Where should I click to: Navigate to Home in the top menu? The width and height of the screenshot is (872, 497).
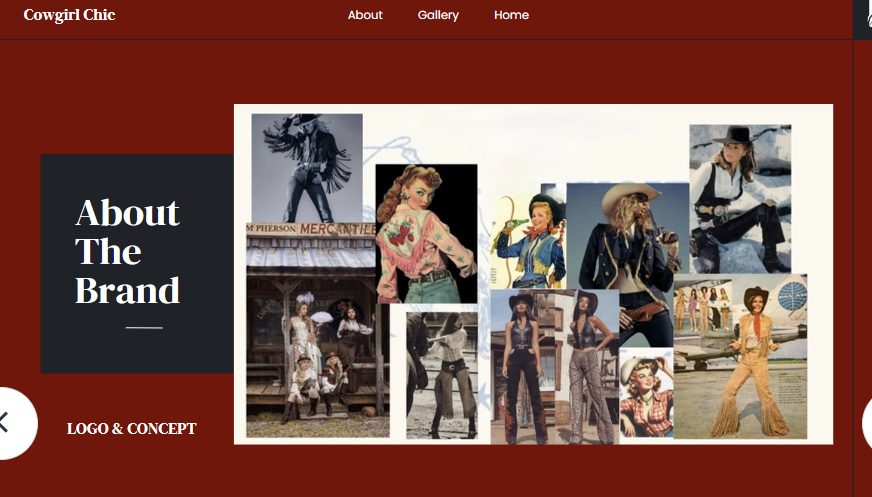(x=511, y=15)
